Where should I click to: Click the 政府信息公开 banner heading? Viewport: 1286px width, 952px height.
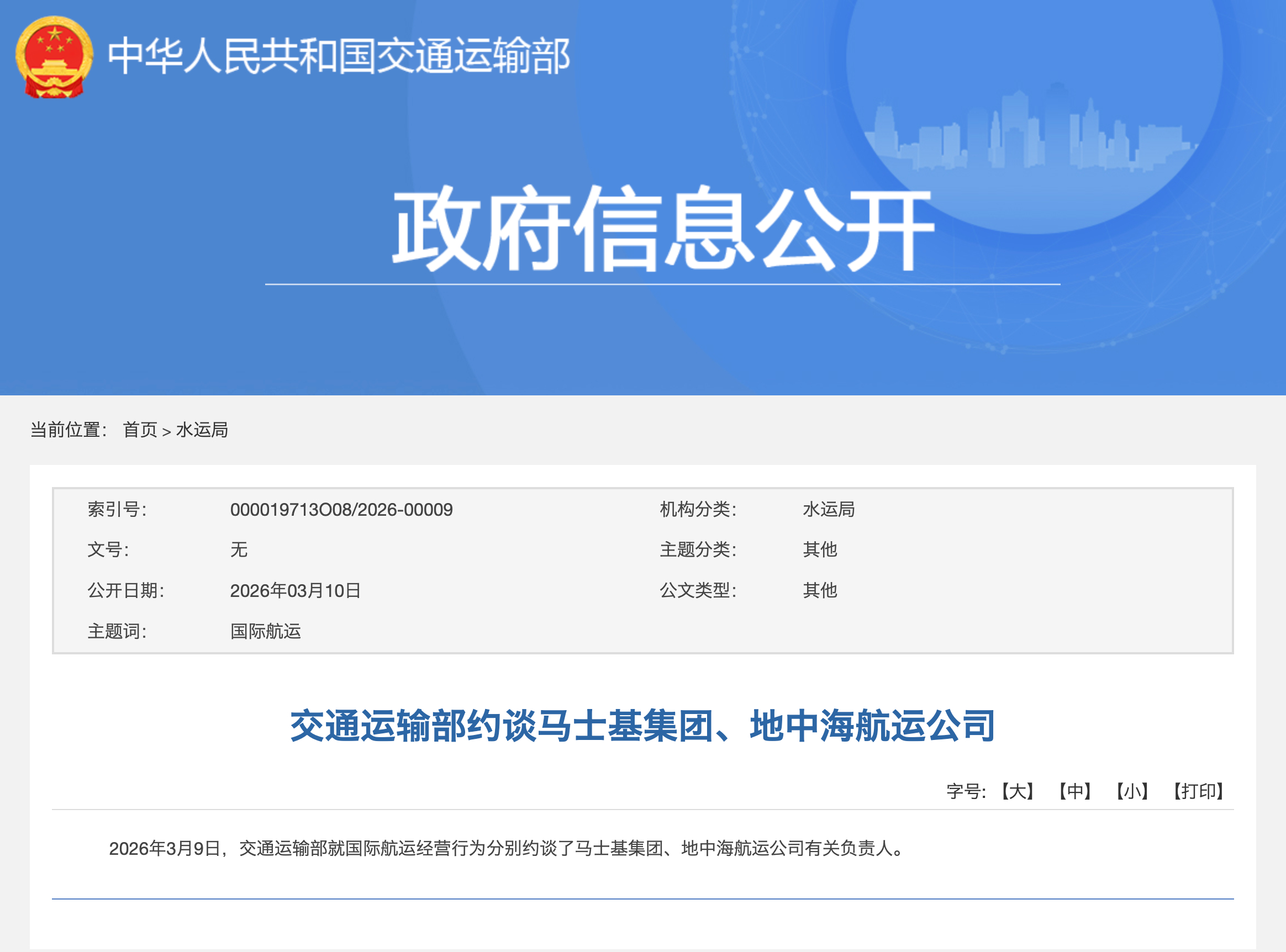click(662, 229)
